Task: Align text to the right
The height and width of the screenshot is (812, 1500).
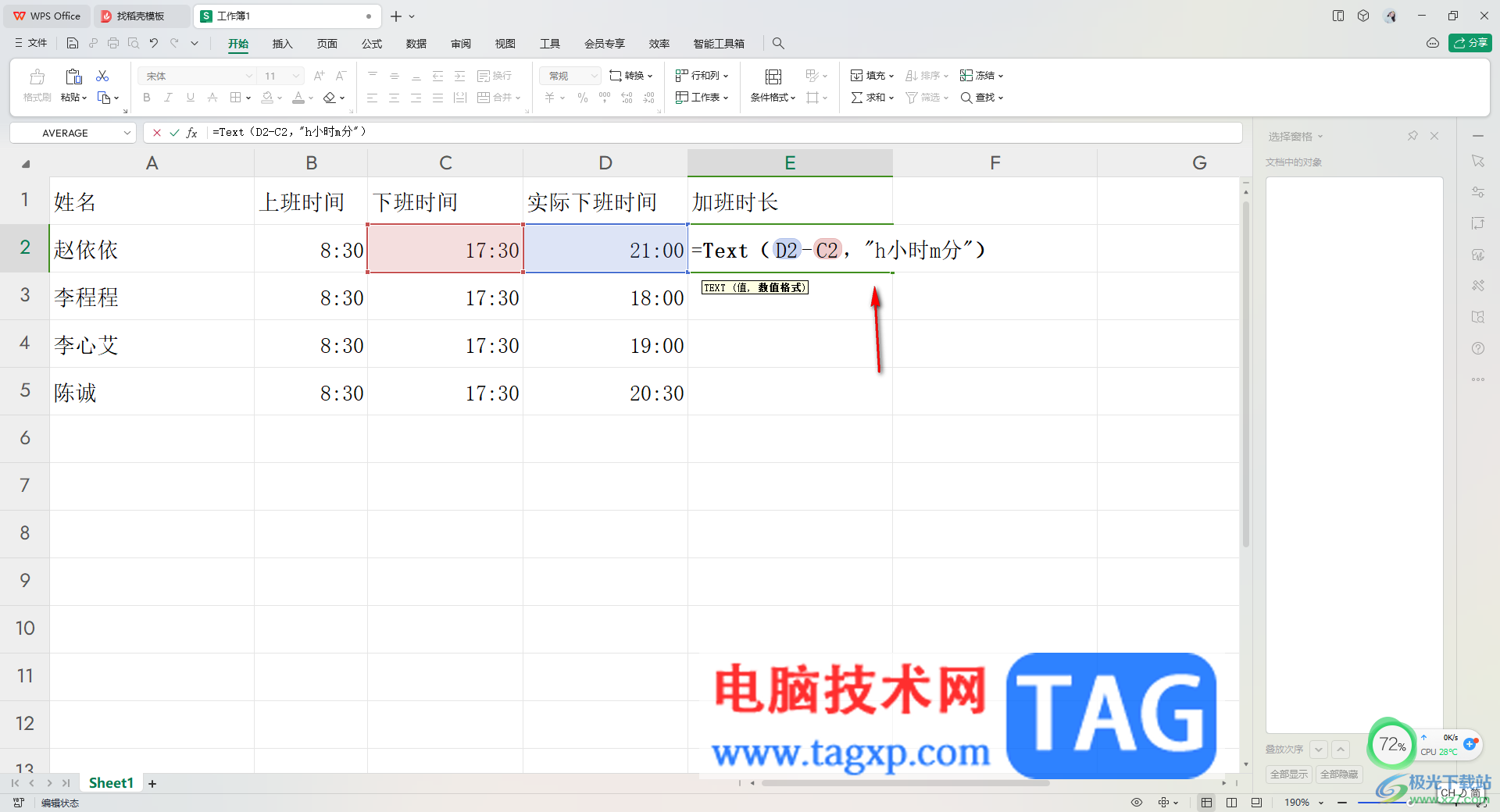Action: pyautogui.click(x=416, y=98)
